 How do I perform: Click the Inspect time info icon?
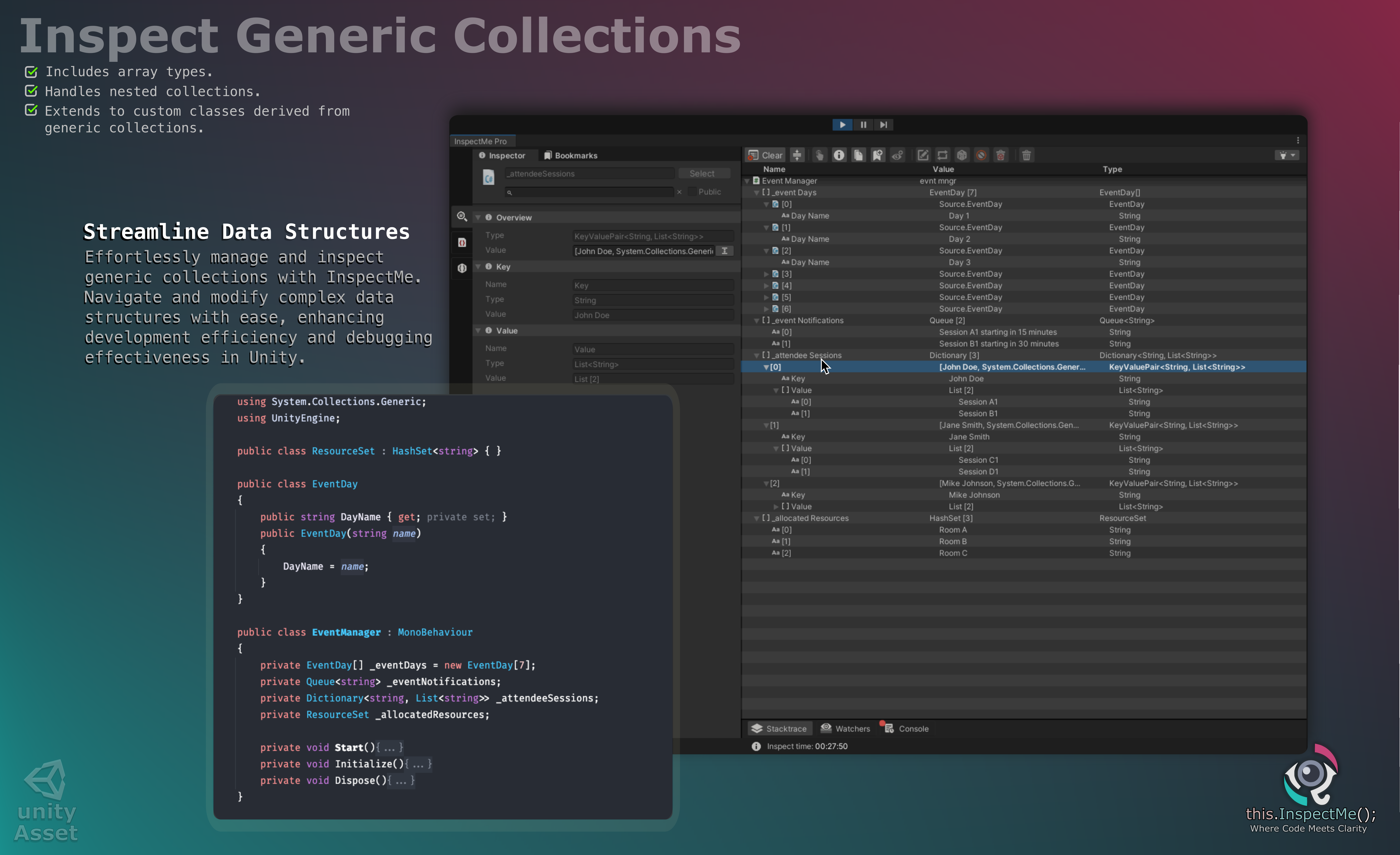[756, 746]
